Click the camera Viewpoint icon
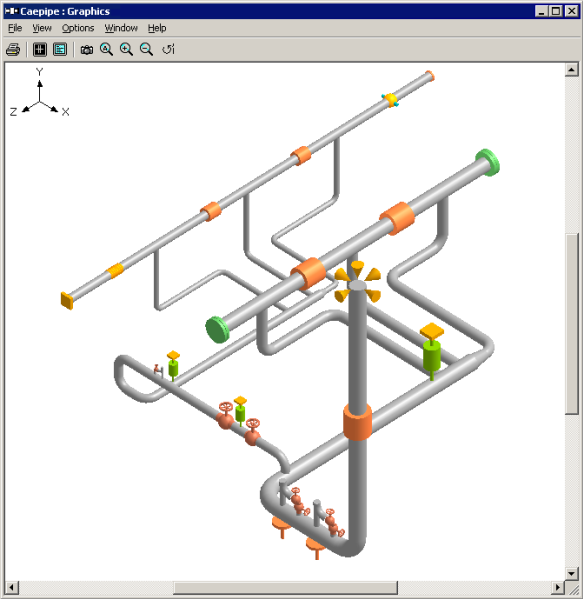The width and height of the screenshot is (584, 600). tap(87, 49)
